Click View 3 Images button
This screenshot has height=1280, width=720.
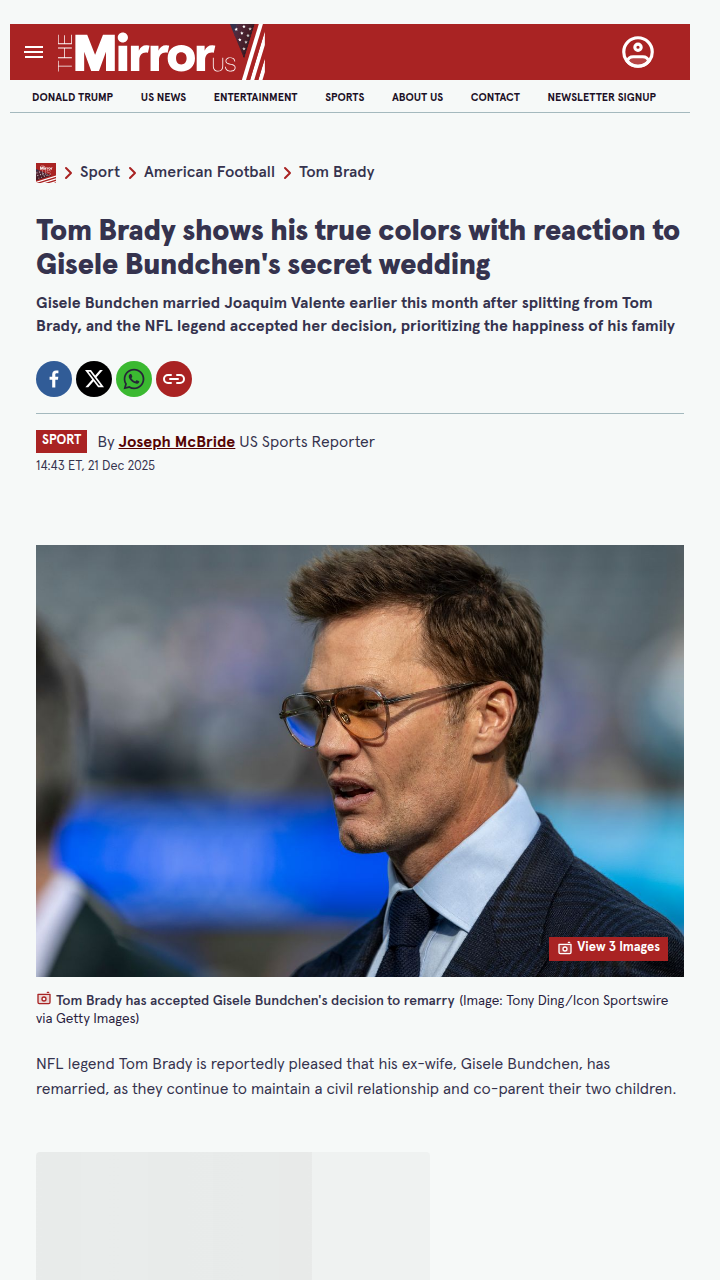(608, 948)
